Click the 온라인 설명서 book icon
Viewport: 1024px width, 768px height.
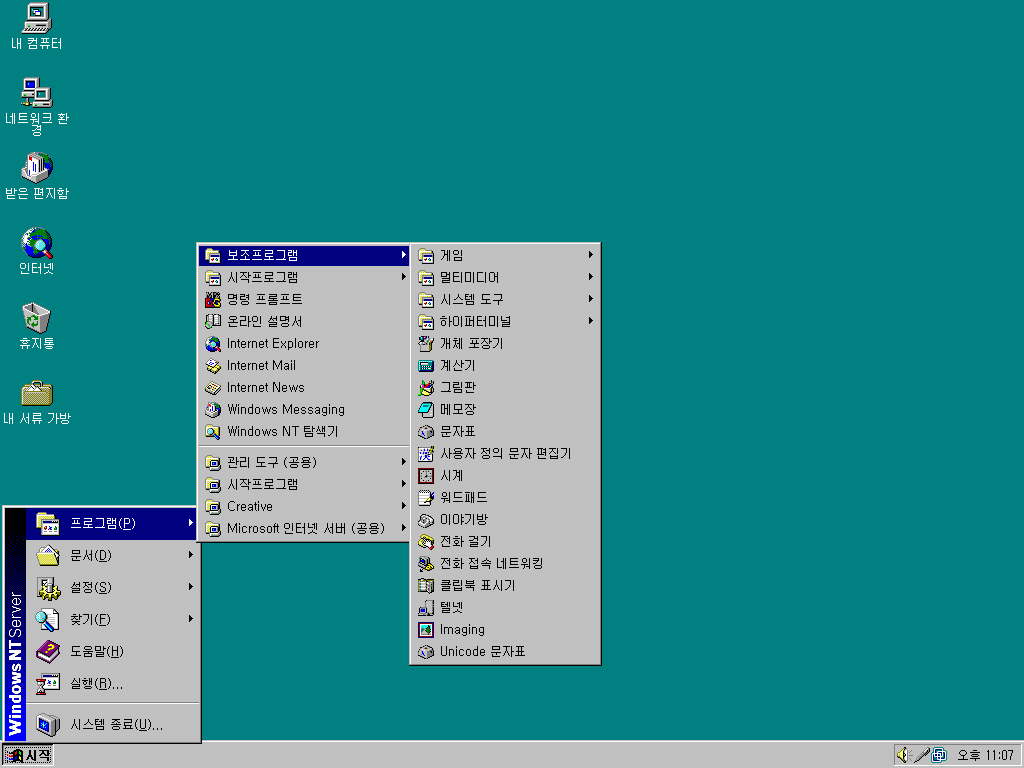[x=213, y=321]
